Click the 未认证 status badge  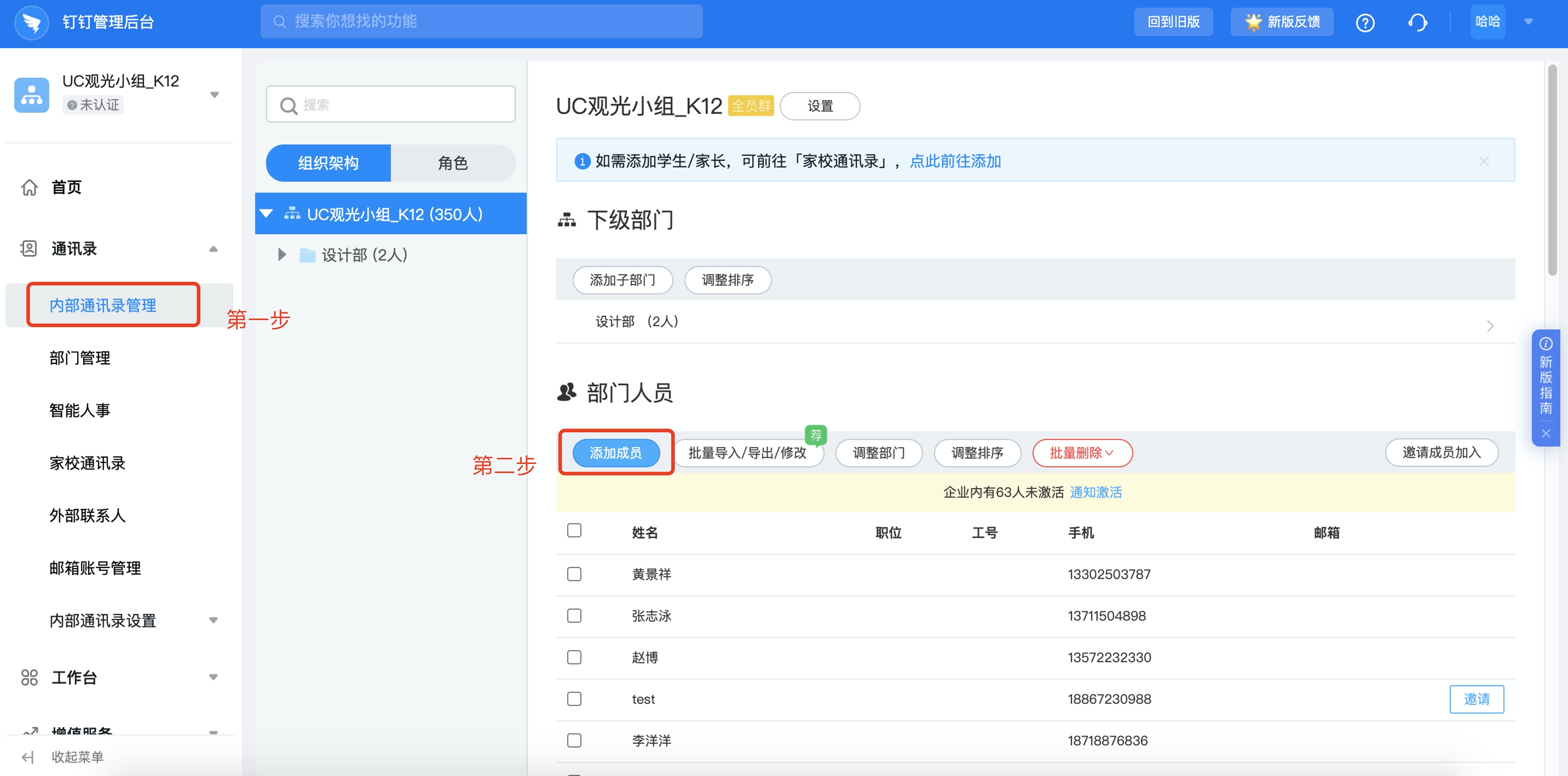tap(93, 105)
